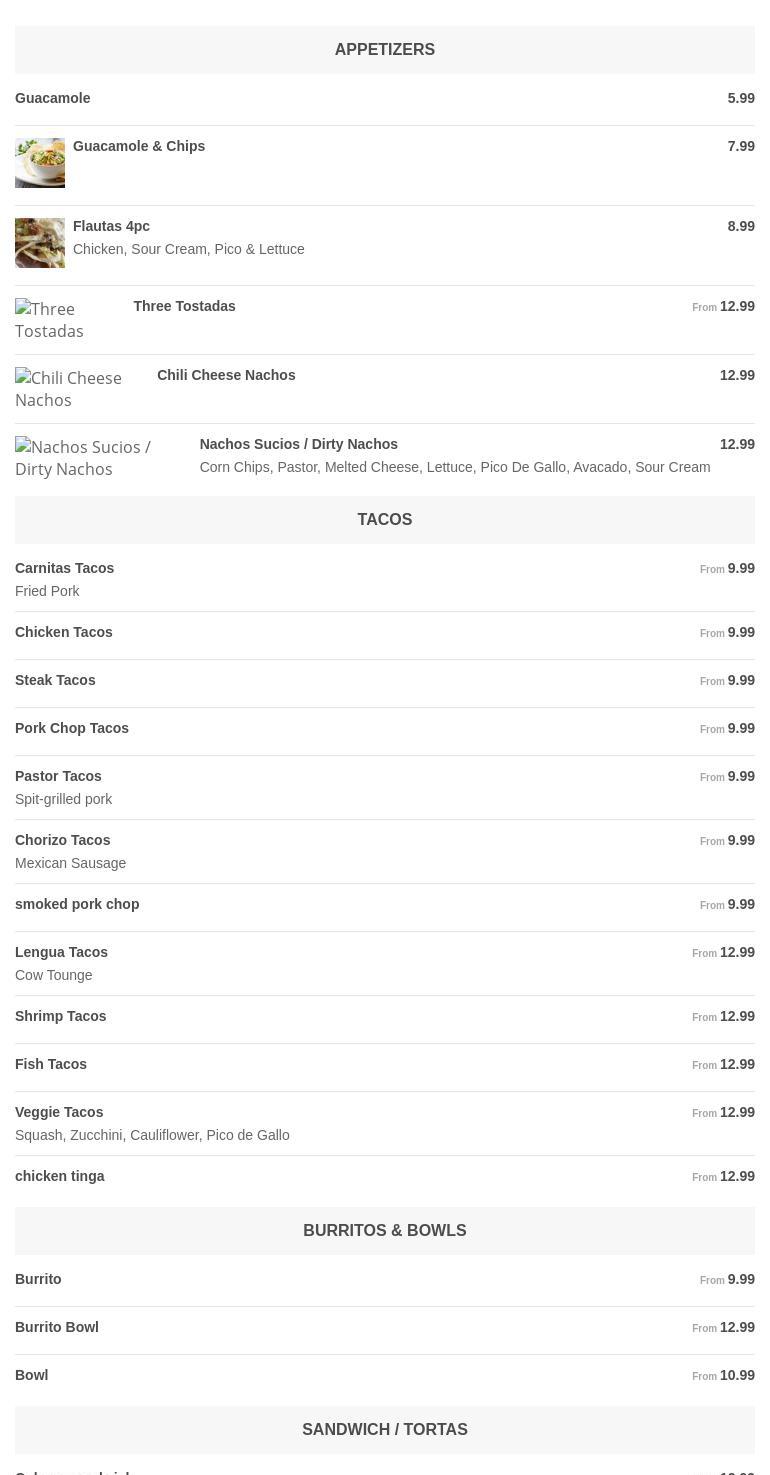Click the Fish Tacos price 12.99
The height and width of the screenshot is (1475, 770).
pos(737,1064)
